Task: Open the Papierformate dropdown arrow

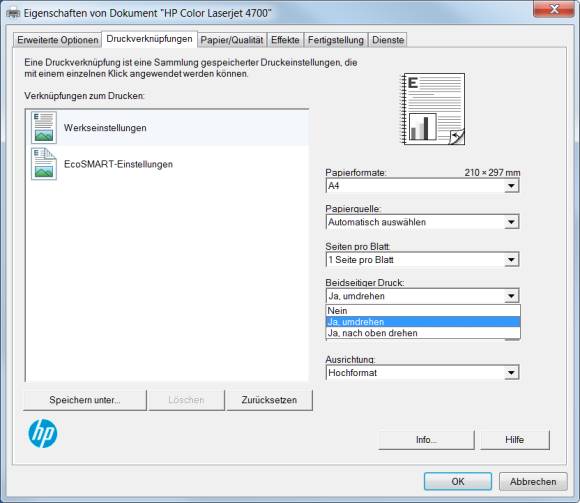Action: pos(511,186)
